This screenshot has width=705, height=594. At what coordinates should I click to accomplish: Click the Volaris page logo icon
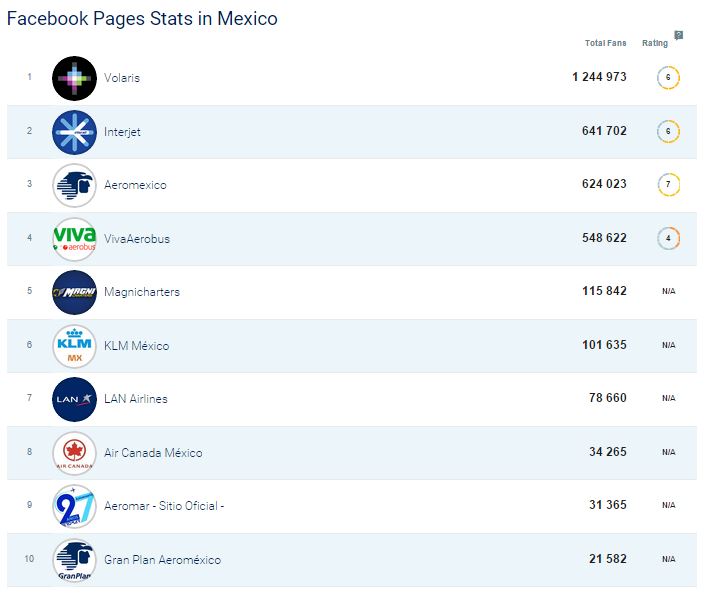coord(74,78)
